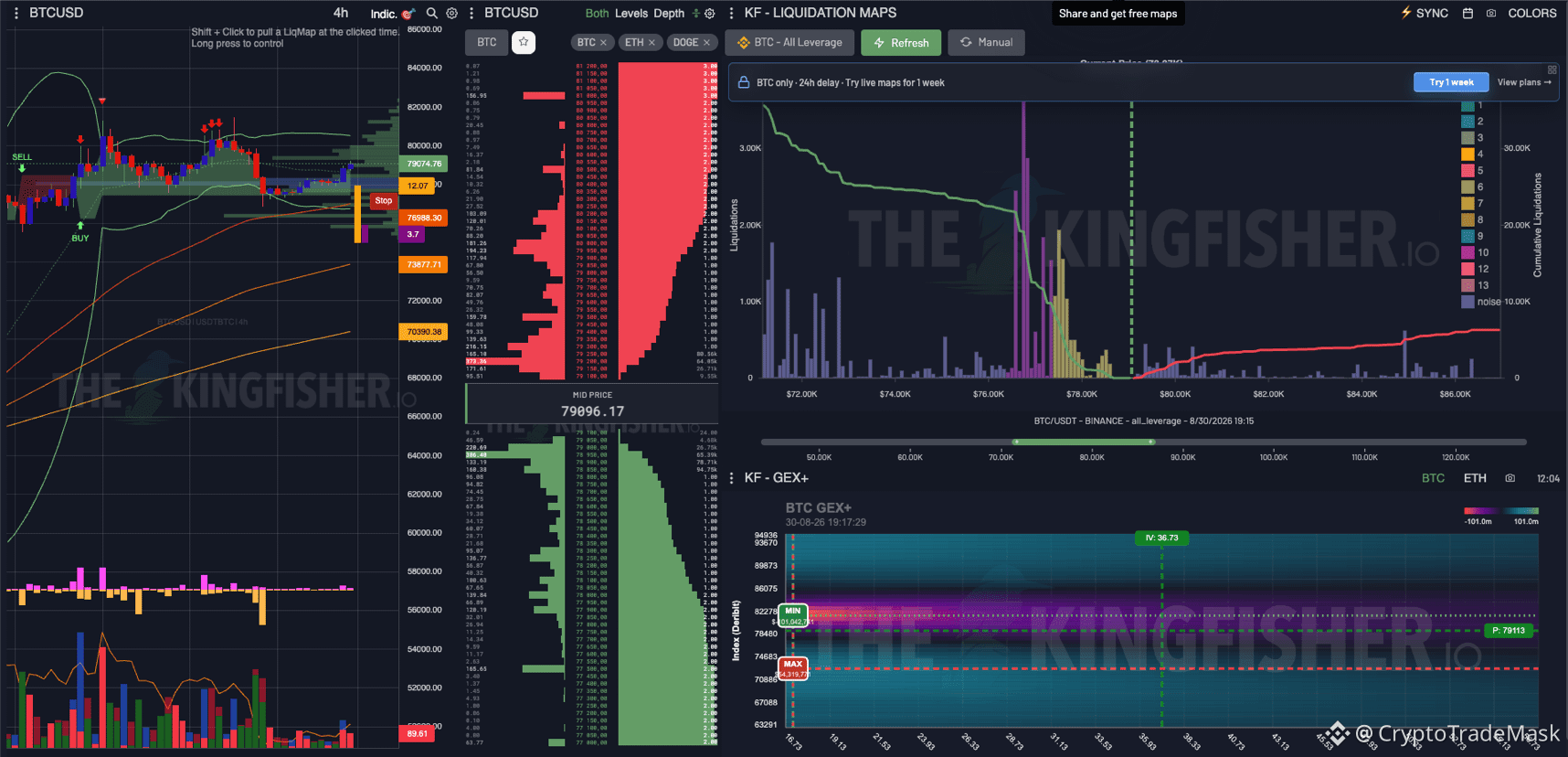Toggle the SYNC lightning option
The image size is (1568, 757).
click(1425, 13)
